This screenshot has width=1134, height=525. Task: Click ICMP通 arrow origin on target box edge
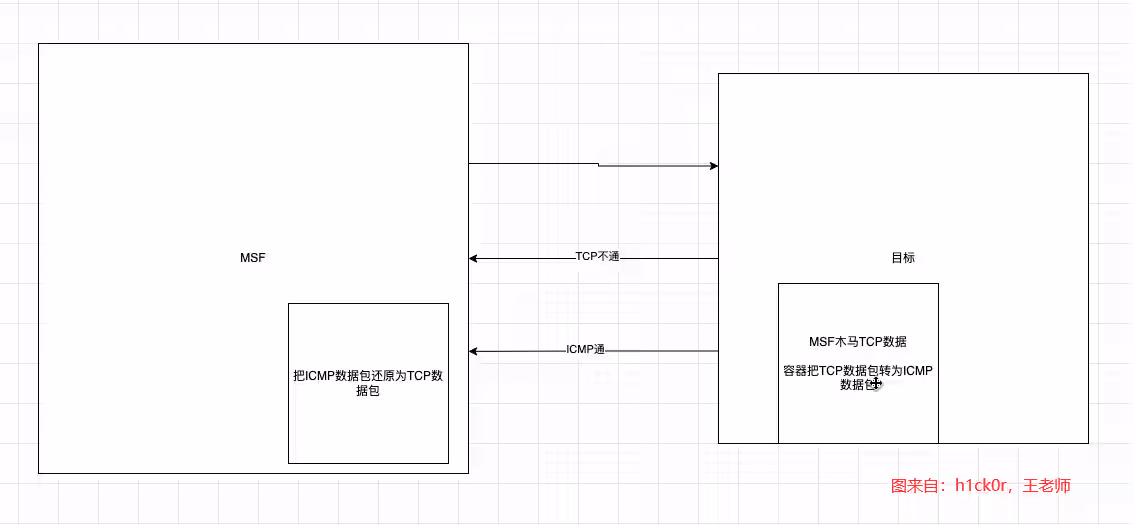coord(718,351)
